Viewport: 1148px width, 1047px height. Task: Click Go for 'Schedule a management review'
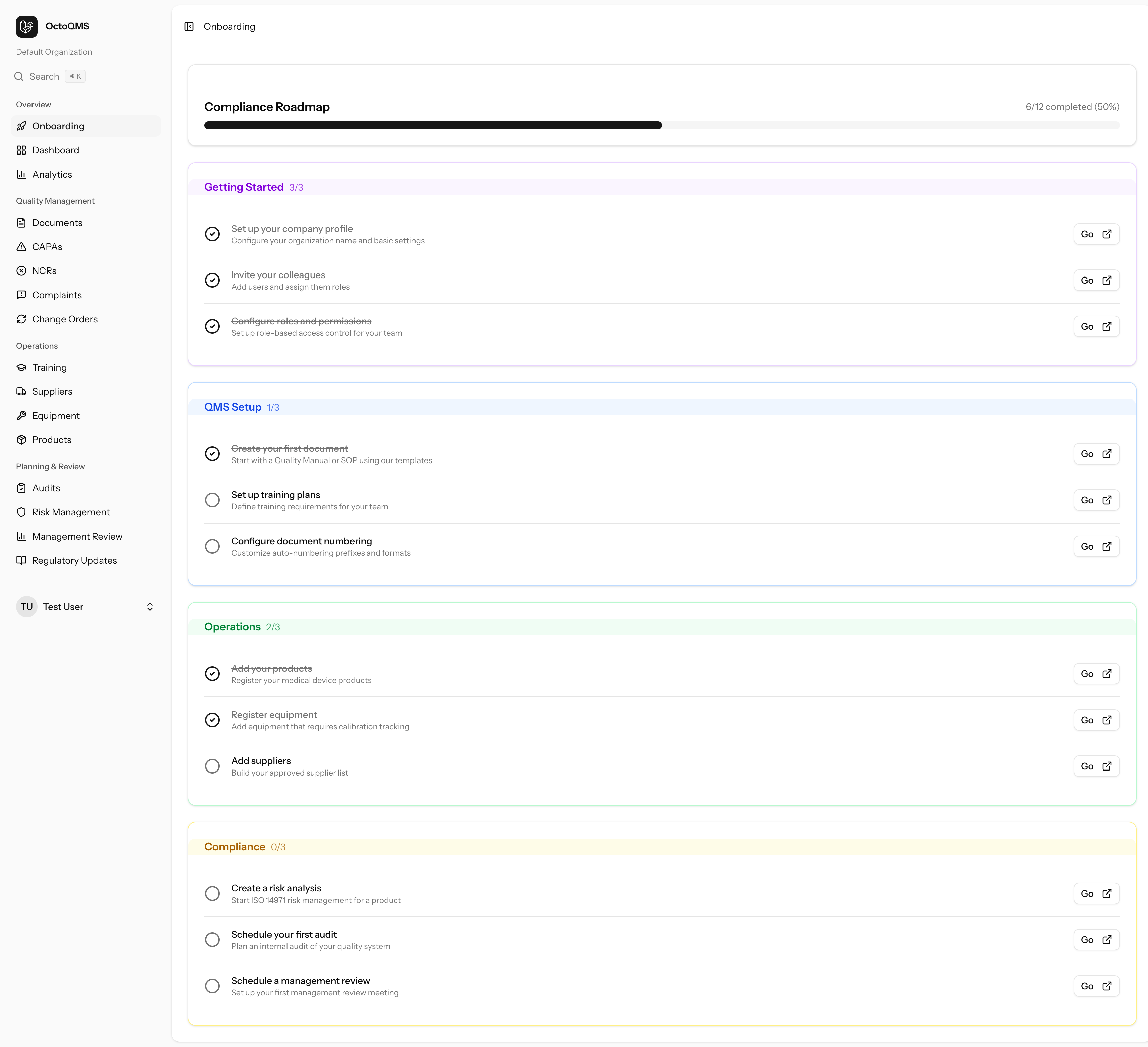[x=1096, y=986]
